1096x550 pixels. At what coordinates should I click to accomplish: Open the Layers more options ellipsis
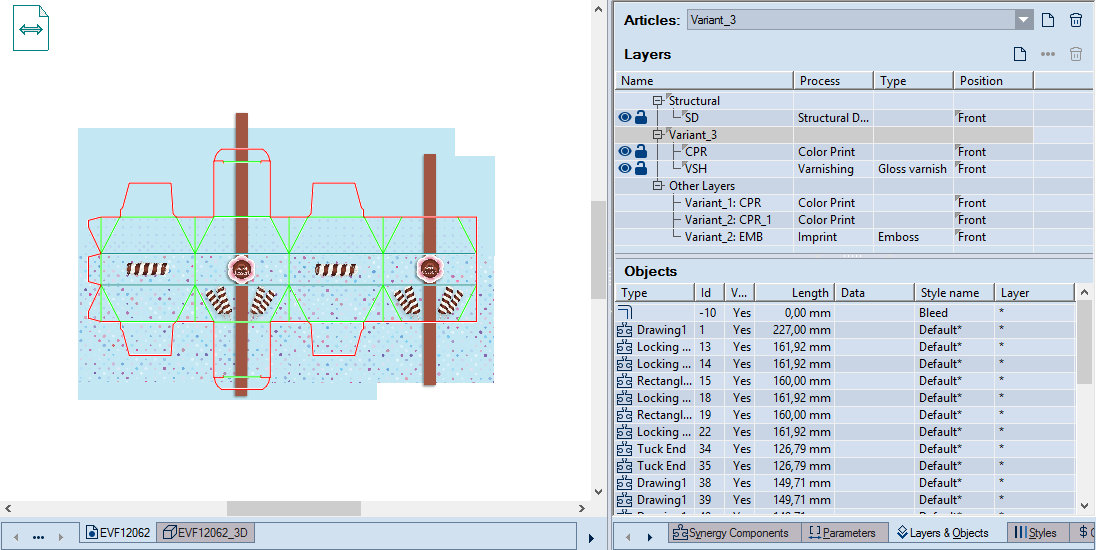coord(1048,54)
